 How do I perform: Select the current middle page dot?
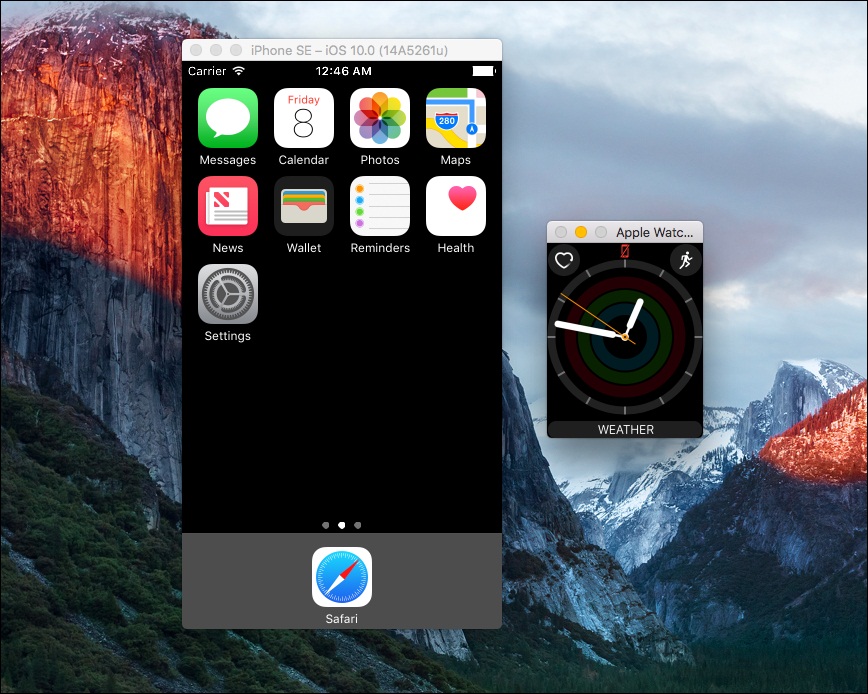342,525
